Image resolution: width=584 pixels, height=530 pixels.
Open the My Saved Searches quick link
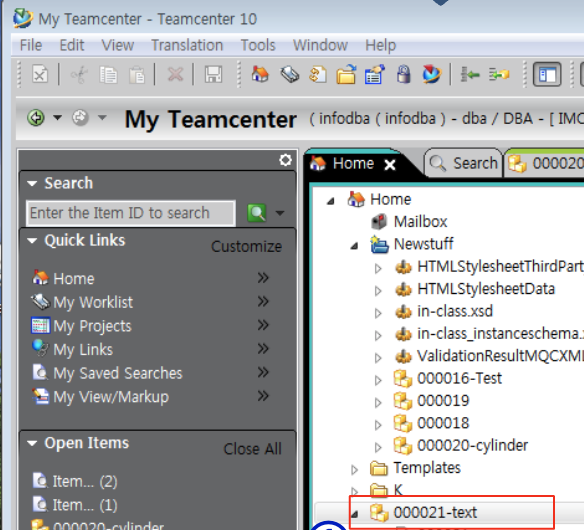(x=118, y=373)
